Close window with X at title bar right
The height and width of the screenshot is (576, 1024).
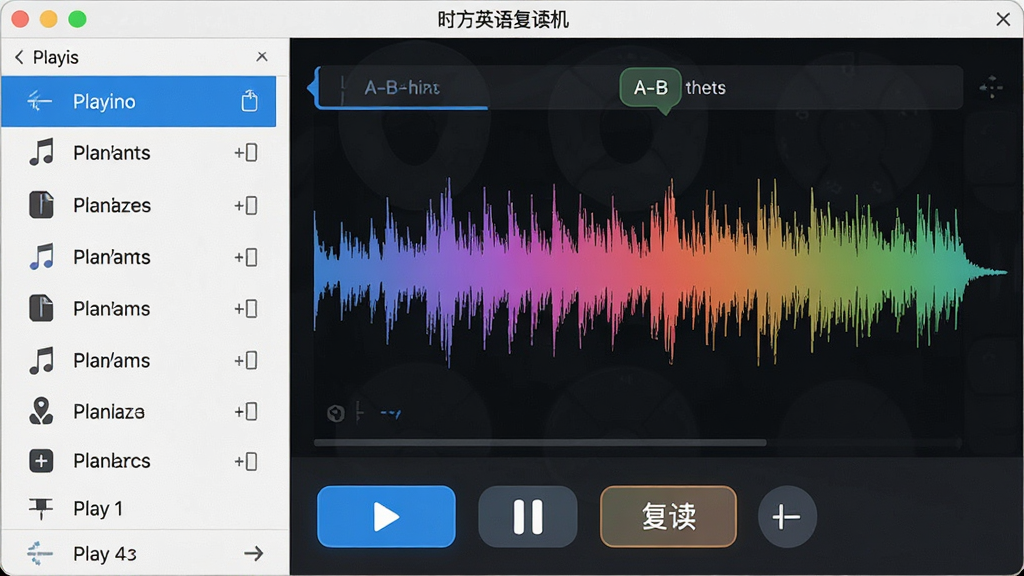click(x=1003, y=20)
